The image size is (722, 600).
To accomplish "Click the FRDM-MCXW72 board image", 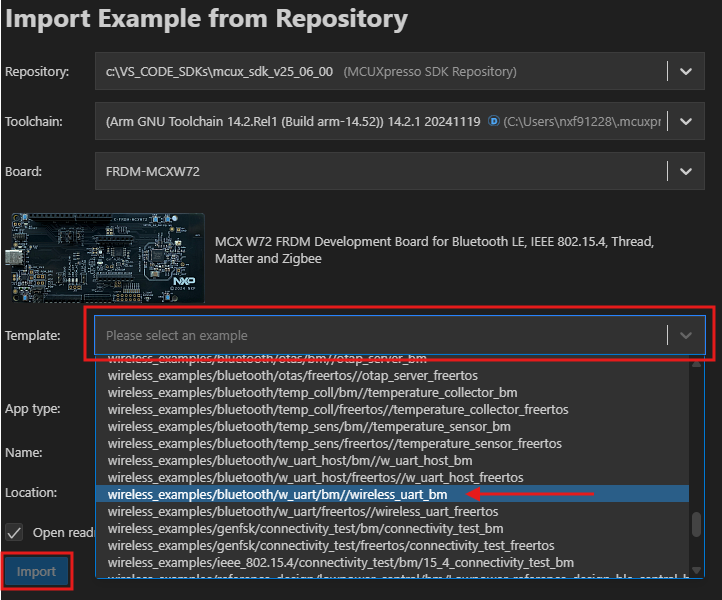I will [105, 258].
